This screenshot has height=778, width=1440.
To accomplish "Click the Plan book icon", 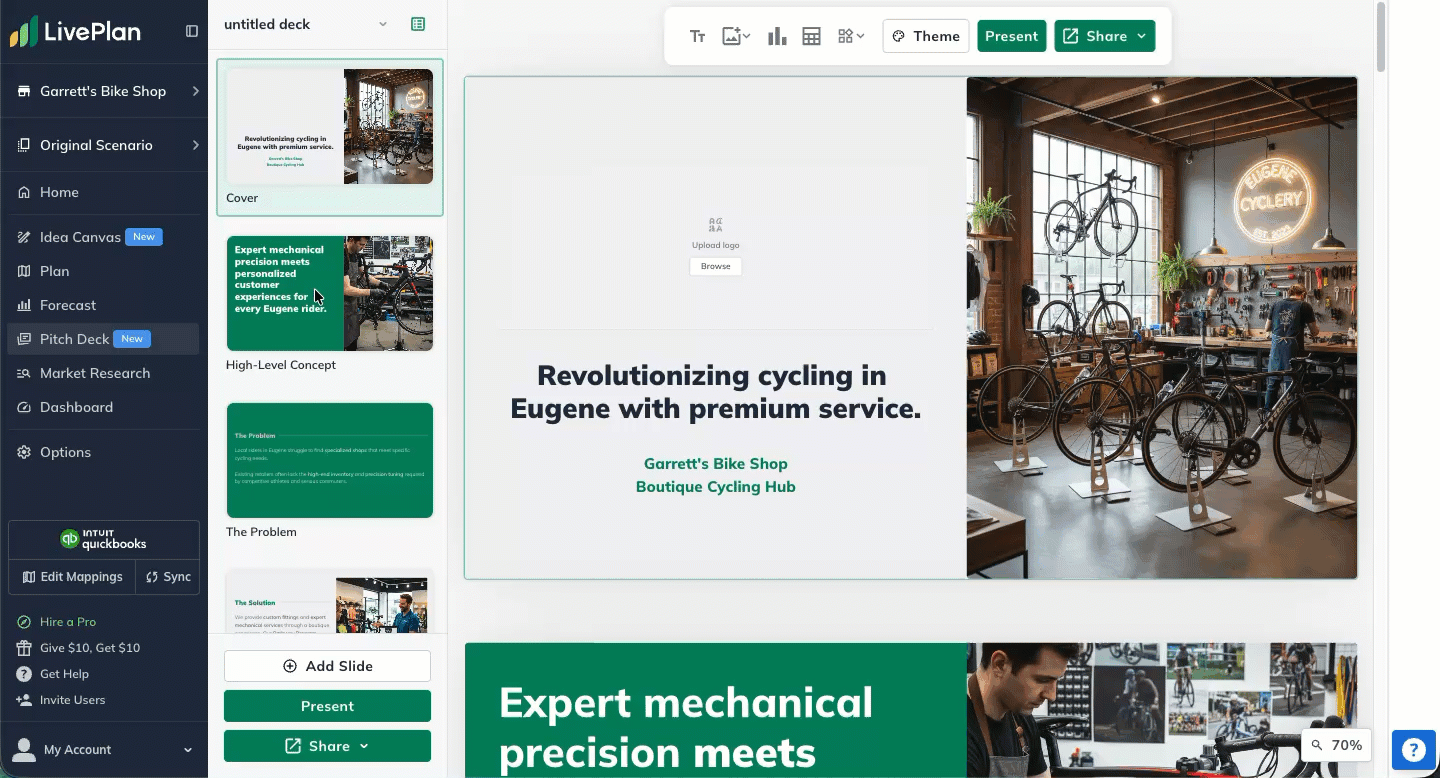I will (24, 271).
